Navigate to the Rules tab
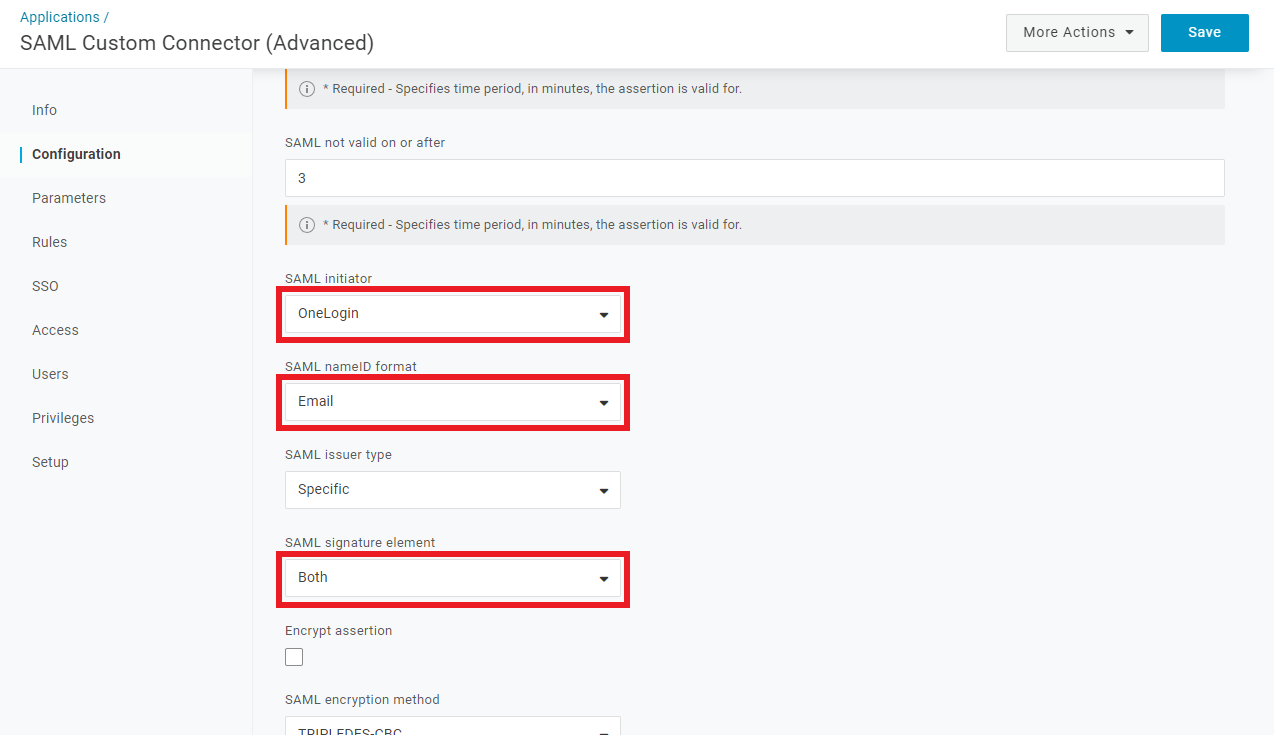 (x=50, y=242)
